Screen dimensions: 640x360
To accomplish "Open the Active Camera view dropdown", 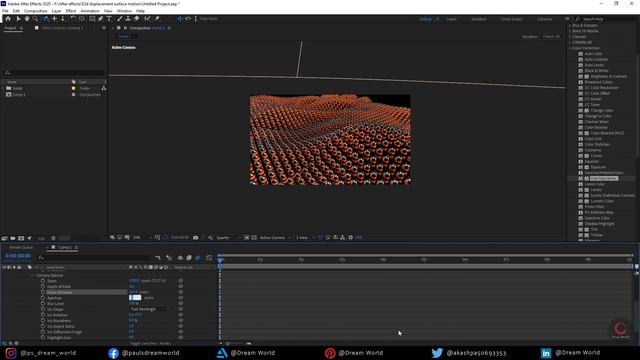I will pos(276,238).
